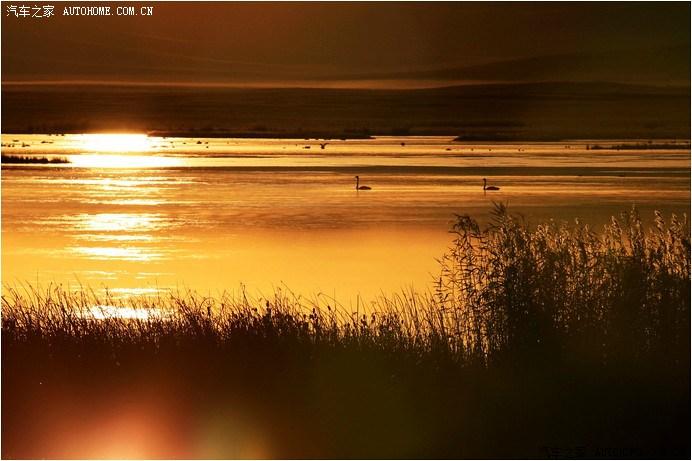The image size is (692, 461).
Task: Click the short grass silhouette in the bottom center
Action: [330, 320]
